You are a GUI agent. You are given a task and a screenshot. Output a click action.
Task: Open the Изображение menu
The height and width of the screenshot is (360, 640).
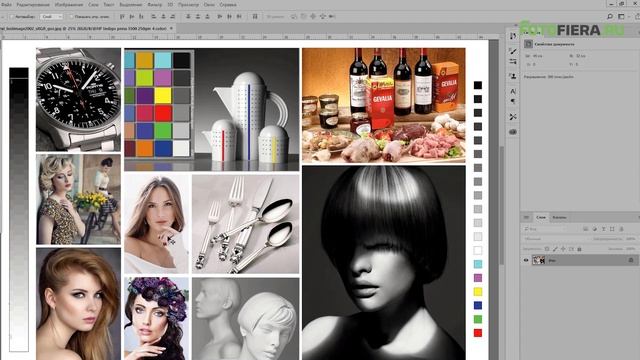(x=69, y=5)
